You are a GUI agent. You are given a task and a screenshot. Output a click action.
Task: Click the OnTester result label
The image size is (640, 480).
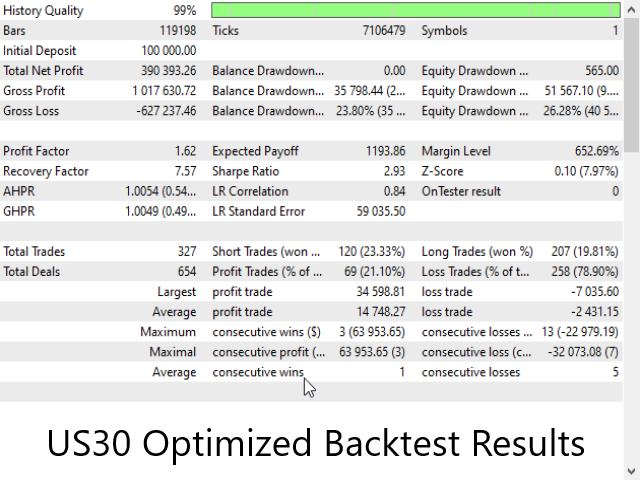(461, 191)
